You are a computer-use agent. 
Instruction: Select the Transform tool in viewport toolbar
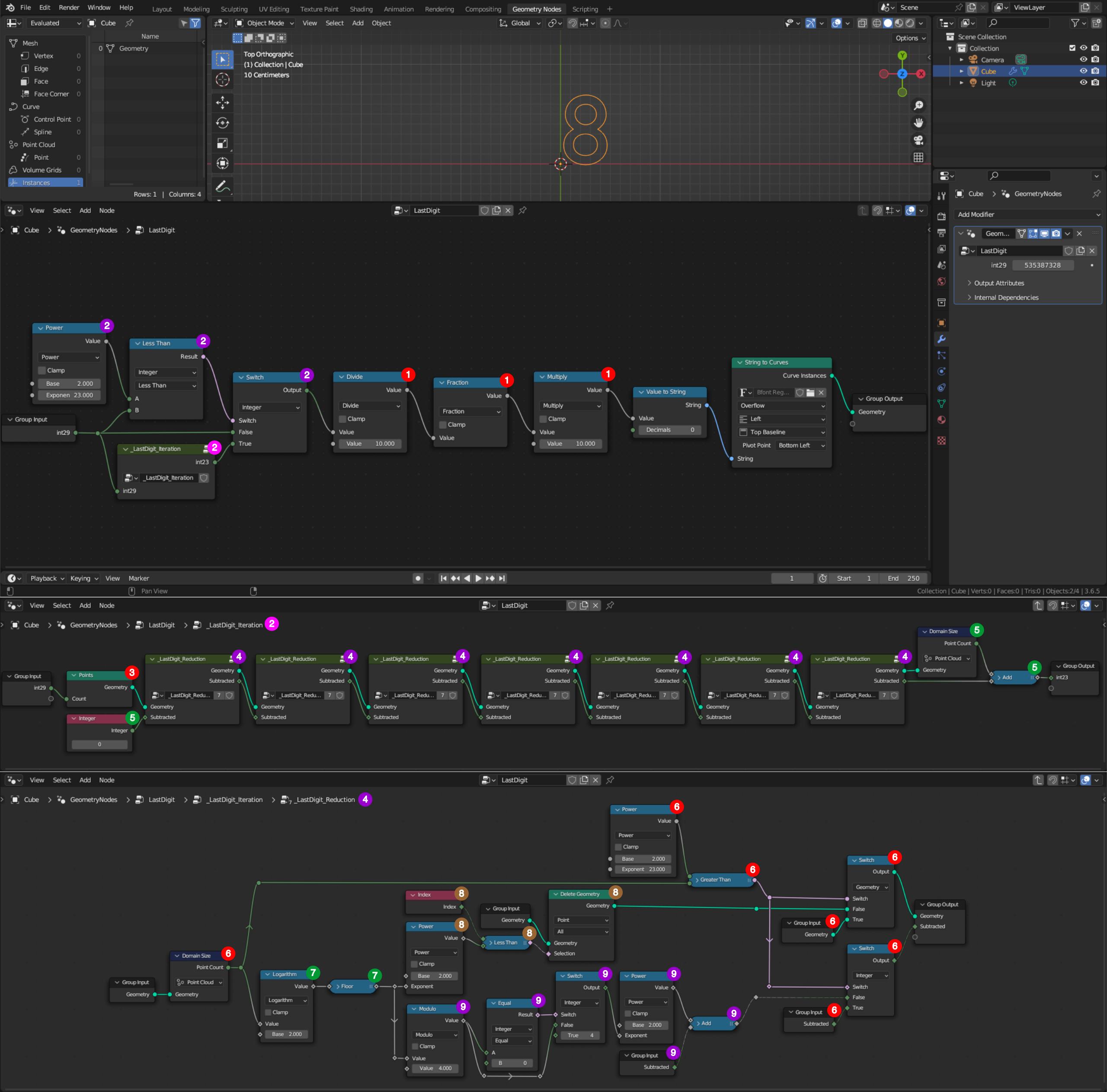(x=222, y=163)
